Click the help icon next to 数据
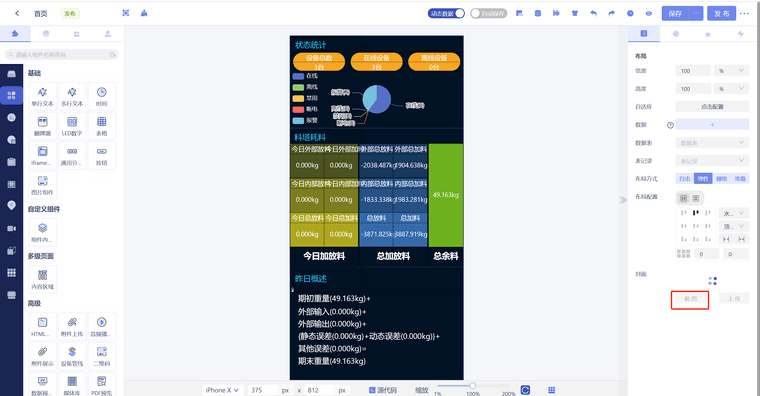This screenshot has height=396, width=760. (670, 125)
